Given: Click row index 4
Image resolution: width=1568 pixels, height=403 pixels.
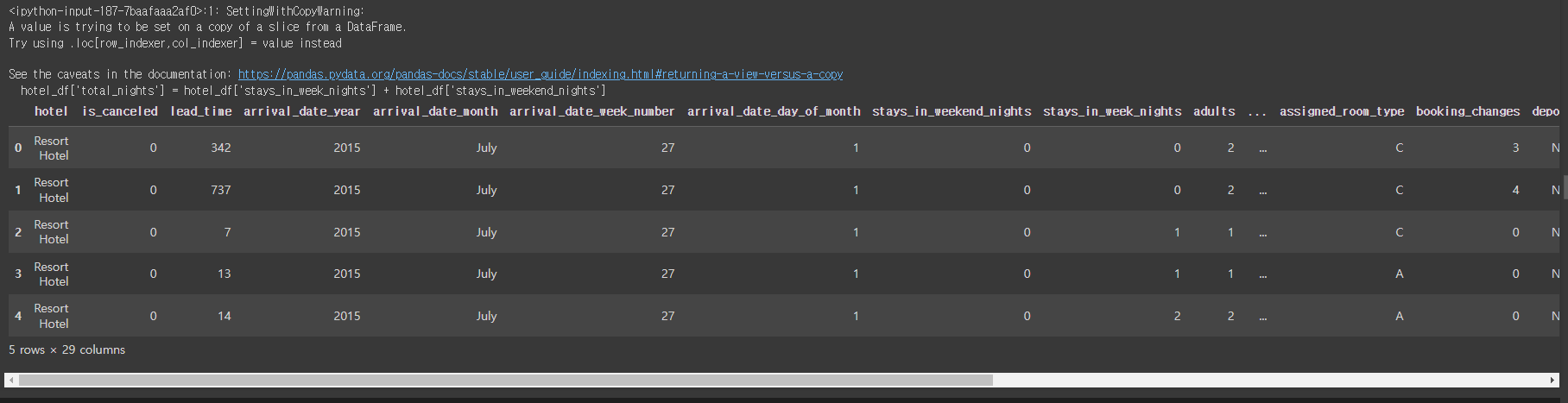Looking at the screenshot, I should tap(18, 316).
